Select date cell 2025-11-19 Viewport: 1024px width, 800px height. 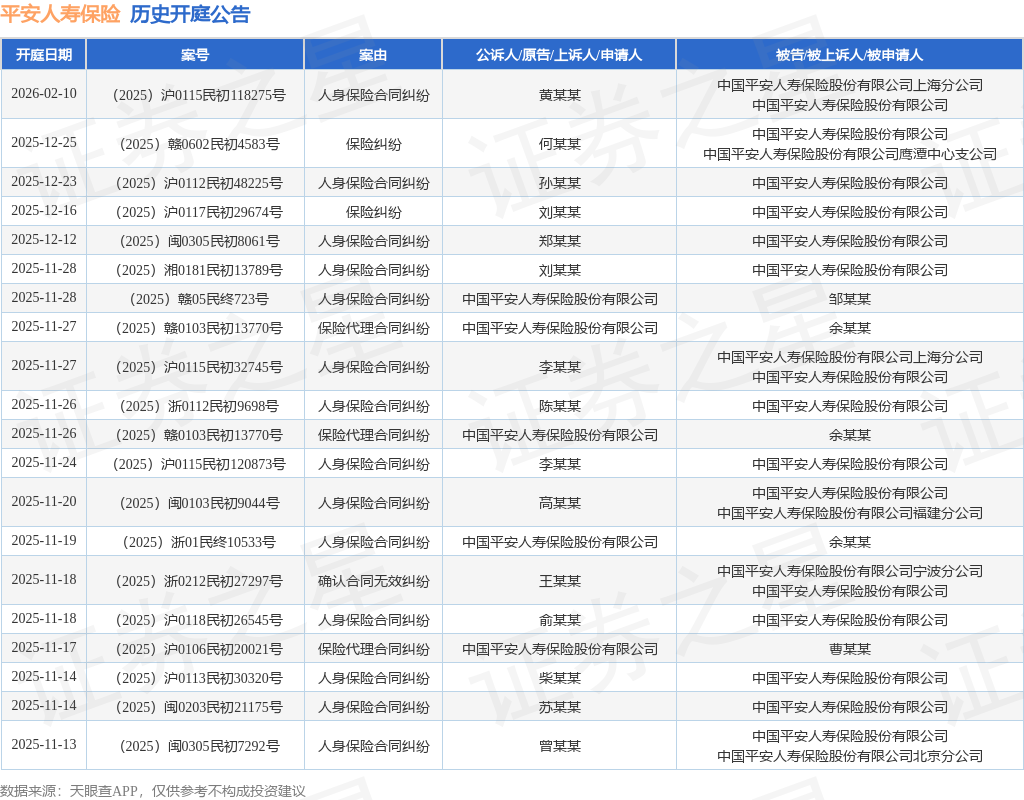pyautogui.click(x=44, y=541)
